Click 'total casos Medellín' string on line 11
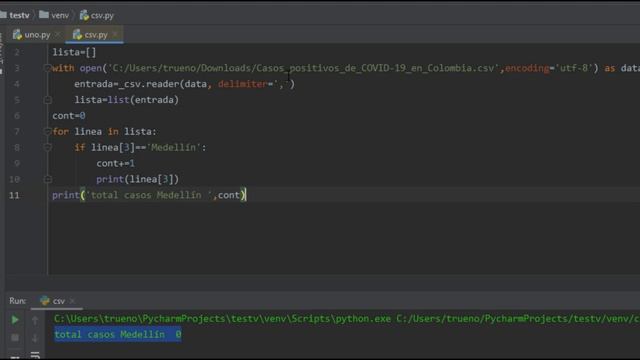The width and height of the screenshot is (640, 360). pos(149,195)
